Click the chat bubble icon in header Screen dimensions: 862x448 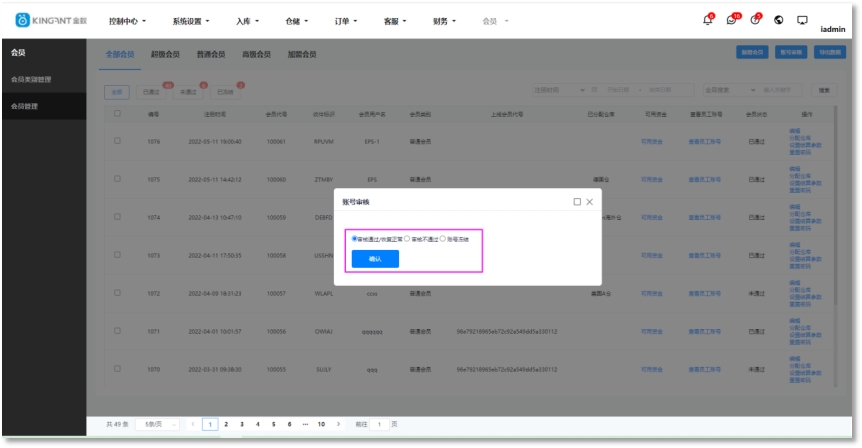801,21
